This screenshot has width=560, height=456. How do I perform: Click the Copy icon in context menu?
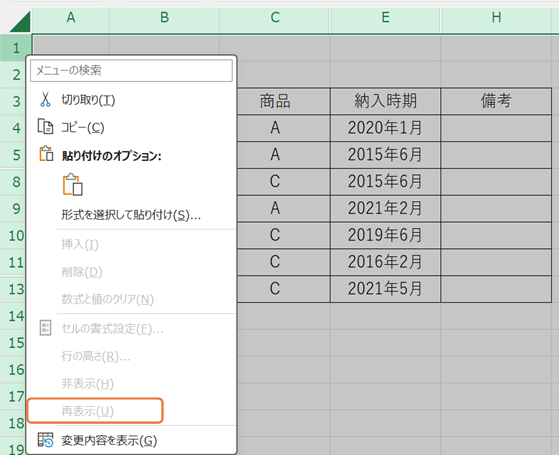pos(45,127)
